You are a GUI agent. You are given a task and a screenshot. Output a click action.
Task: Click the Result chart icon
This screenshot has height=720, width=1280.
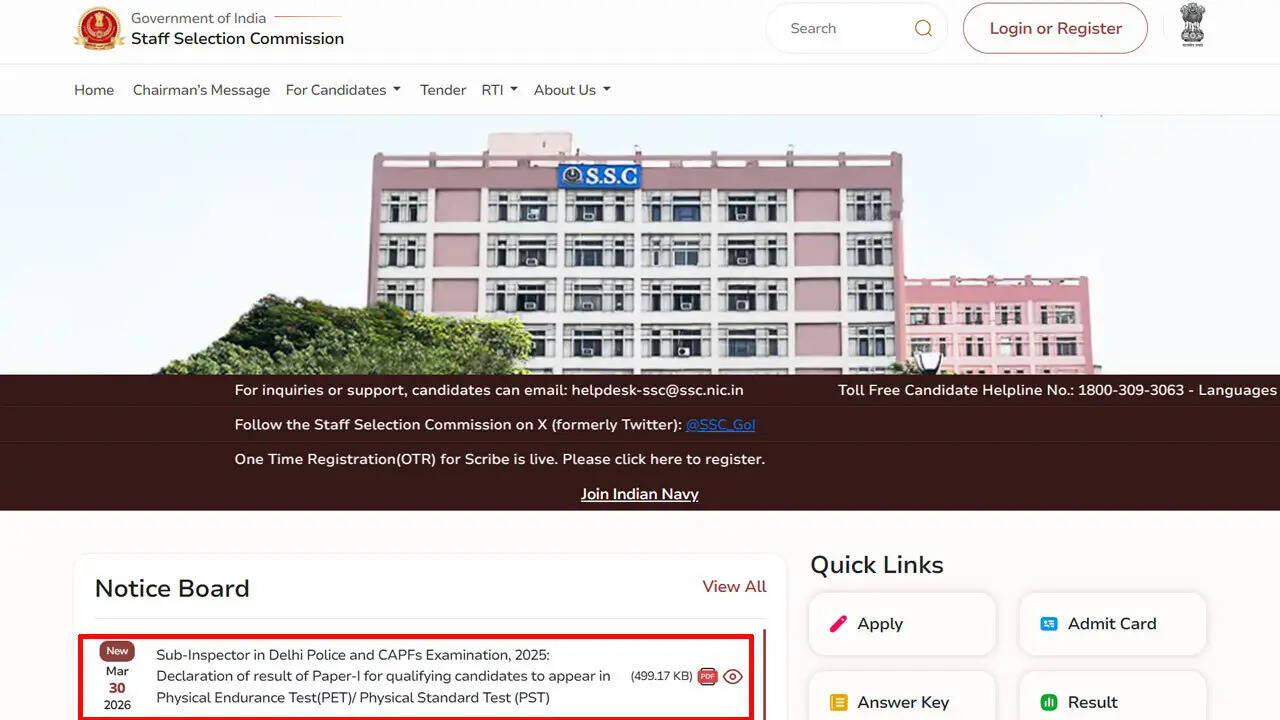(x=1048, y=702)
